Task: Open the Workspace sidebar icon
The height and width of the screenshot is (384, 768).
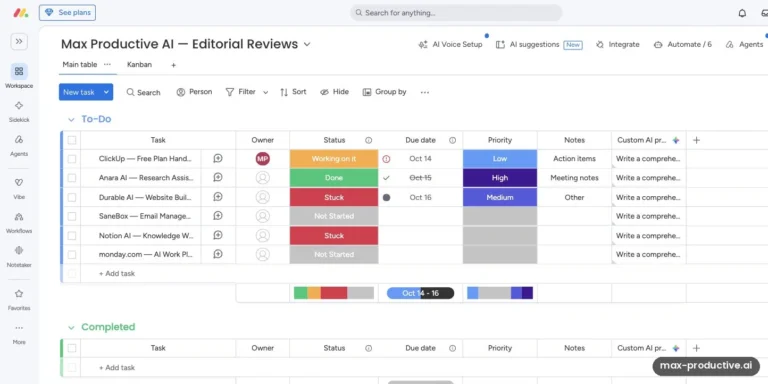Action: (19, 72)
